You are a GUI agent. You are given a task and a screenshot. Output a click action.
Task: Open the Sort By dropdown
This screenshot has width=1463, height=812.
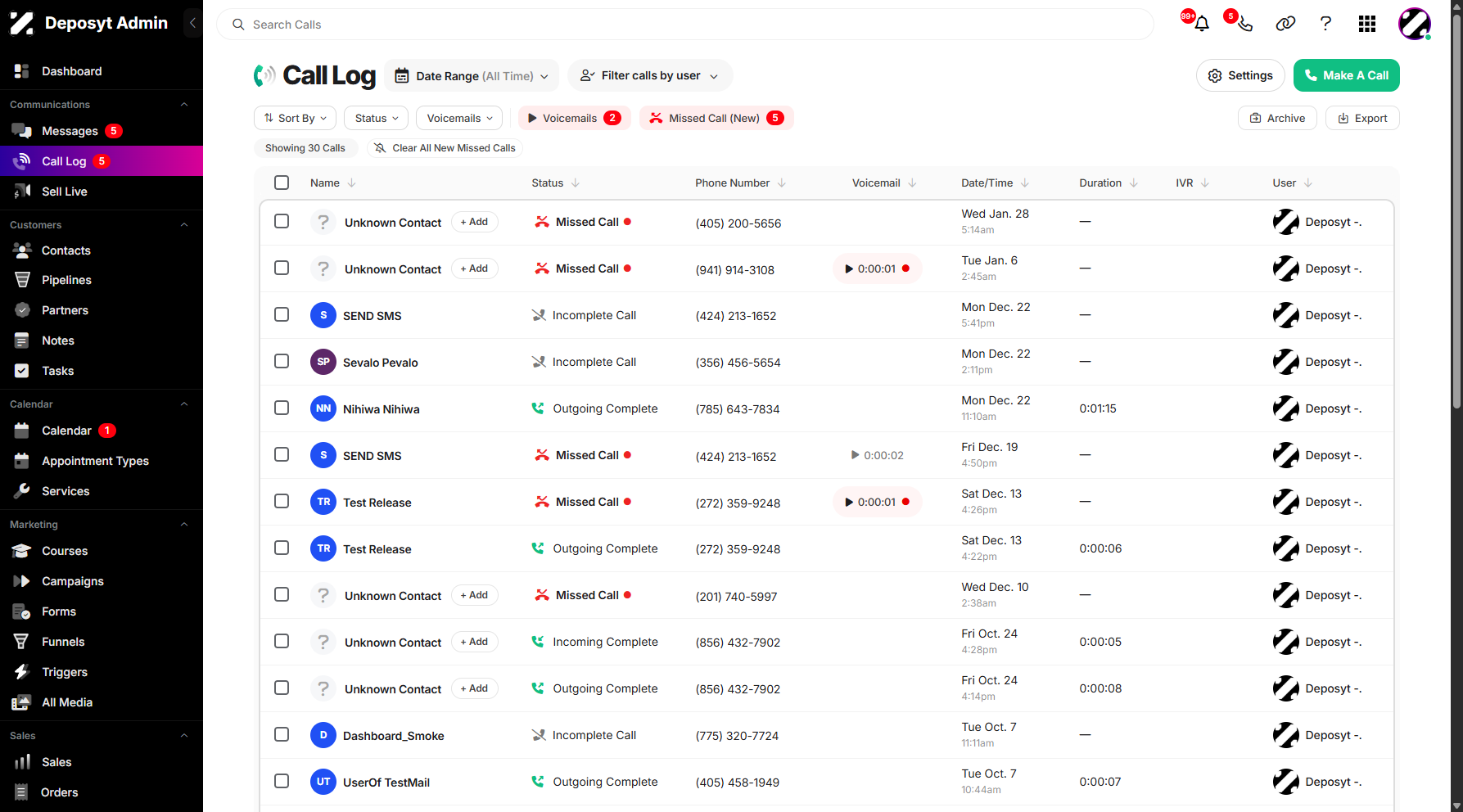tap(296, 118)
